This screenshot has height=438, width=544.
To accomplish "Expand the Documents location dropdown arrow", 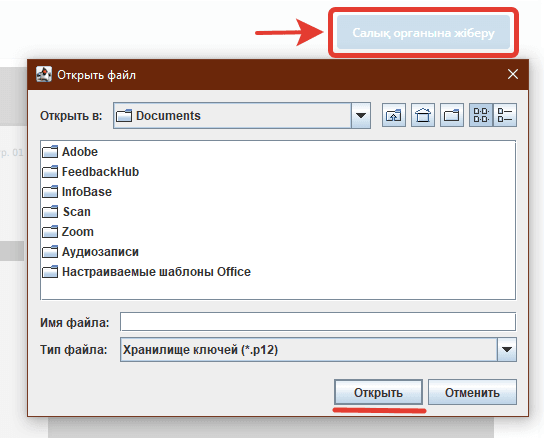I will 361,115.
